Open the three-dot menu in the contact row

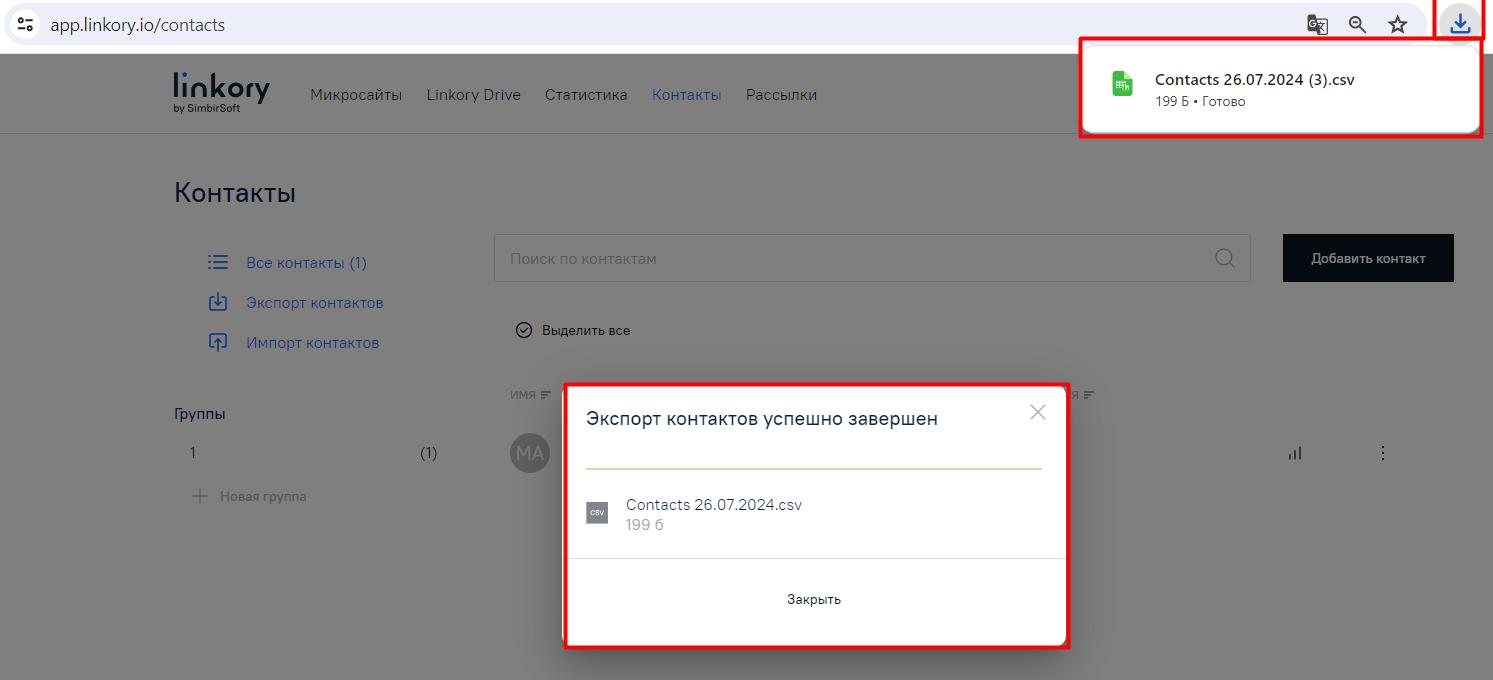tap(1382, 452)
